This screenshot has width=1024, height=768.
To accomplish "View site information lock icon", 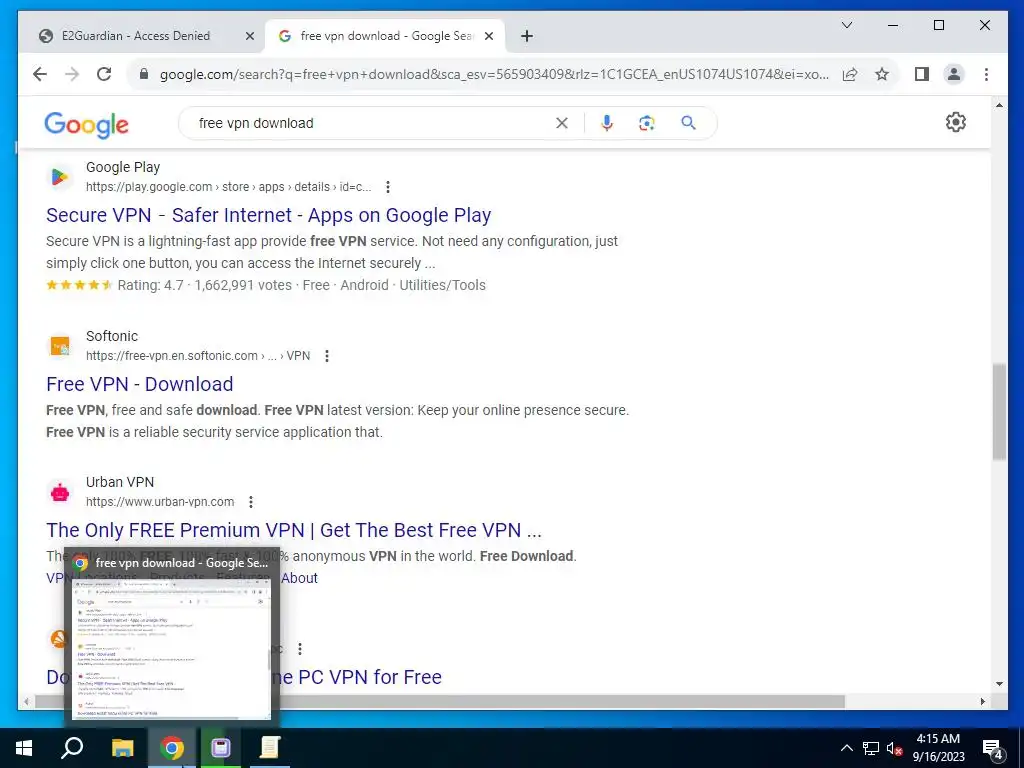I will coord(144,74).
